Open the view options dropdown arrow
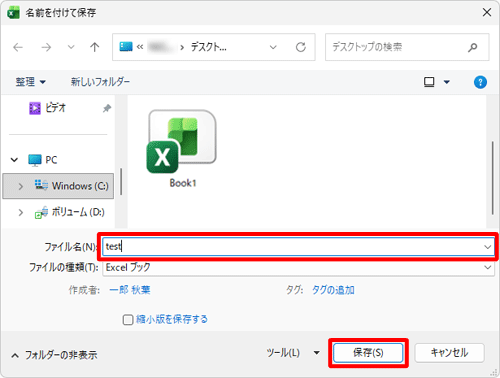 447,82
